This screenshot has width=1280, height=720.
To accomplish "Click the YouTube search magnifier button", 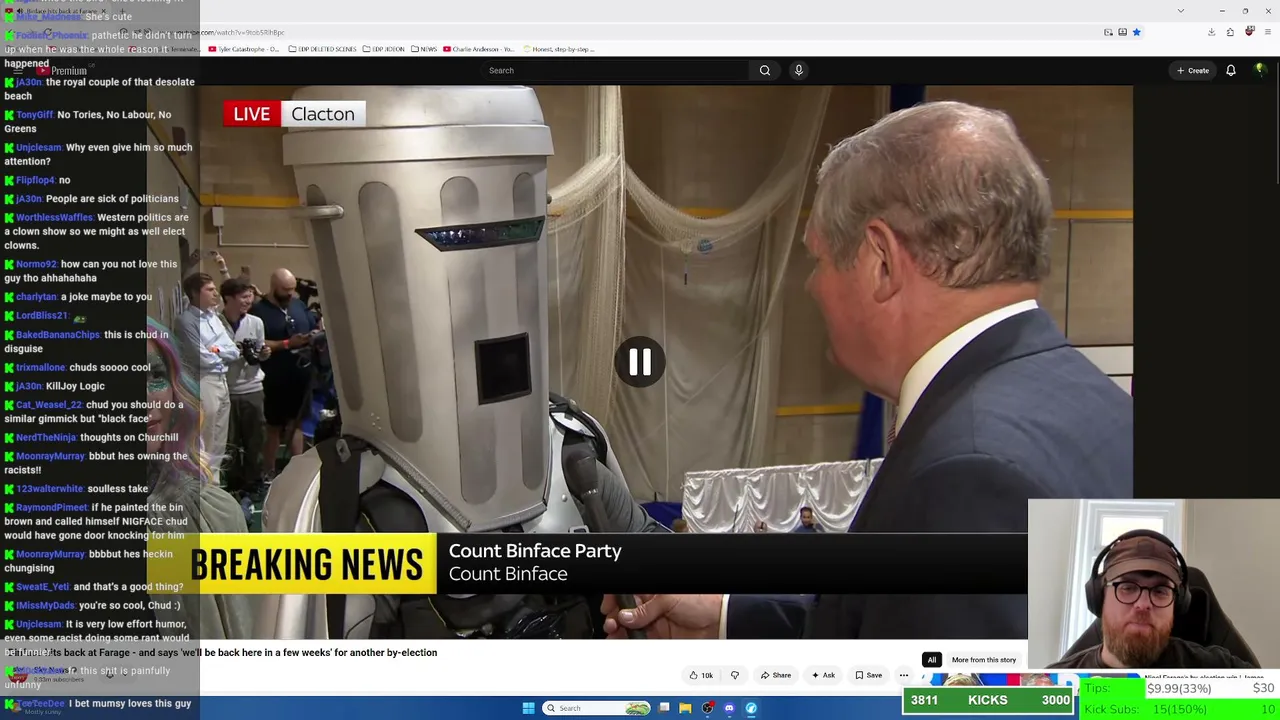I will [765, 70].
